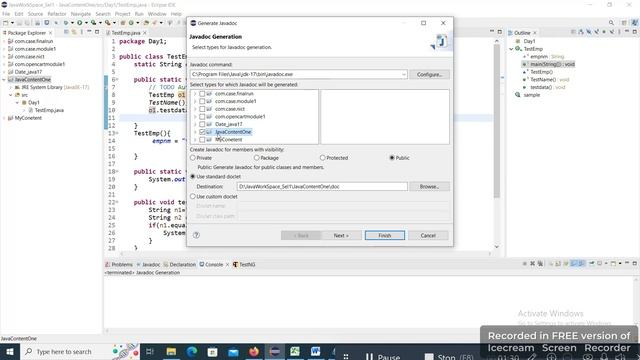Open Microsoft Edge from the taskbar
This screenshot has width=640, height=360.
pyautogui.click(x=192, y=351)
